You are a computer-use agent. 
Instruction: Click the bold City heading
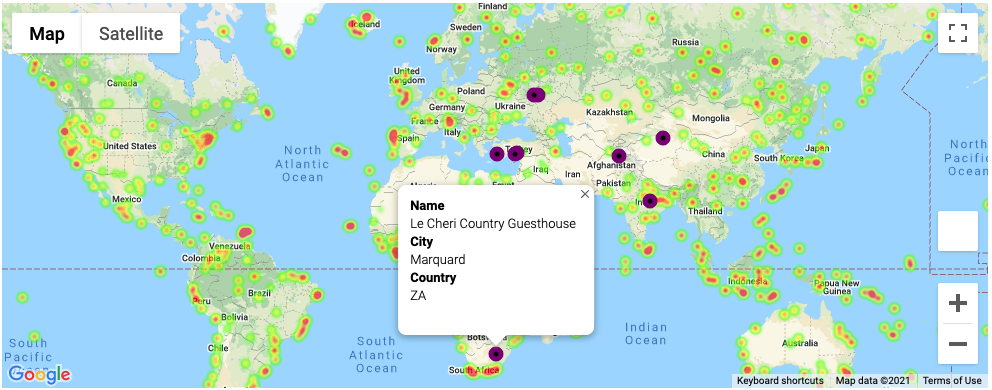[x=421, y=242]
